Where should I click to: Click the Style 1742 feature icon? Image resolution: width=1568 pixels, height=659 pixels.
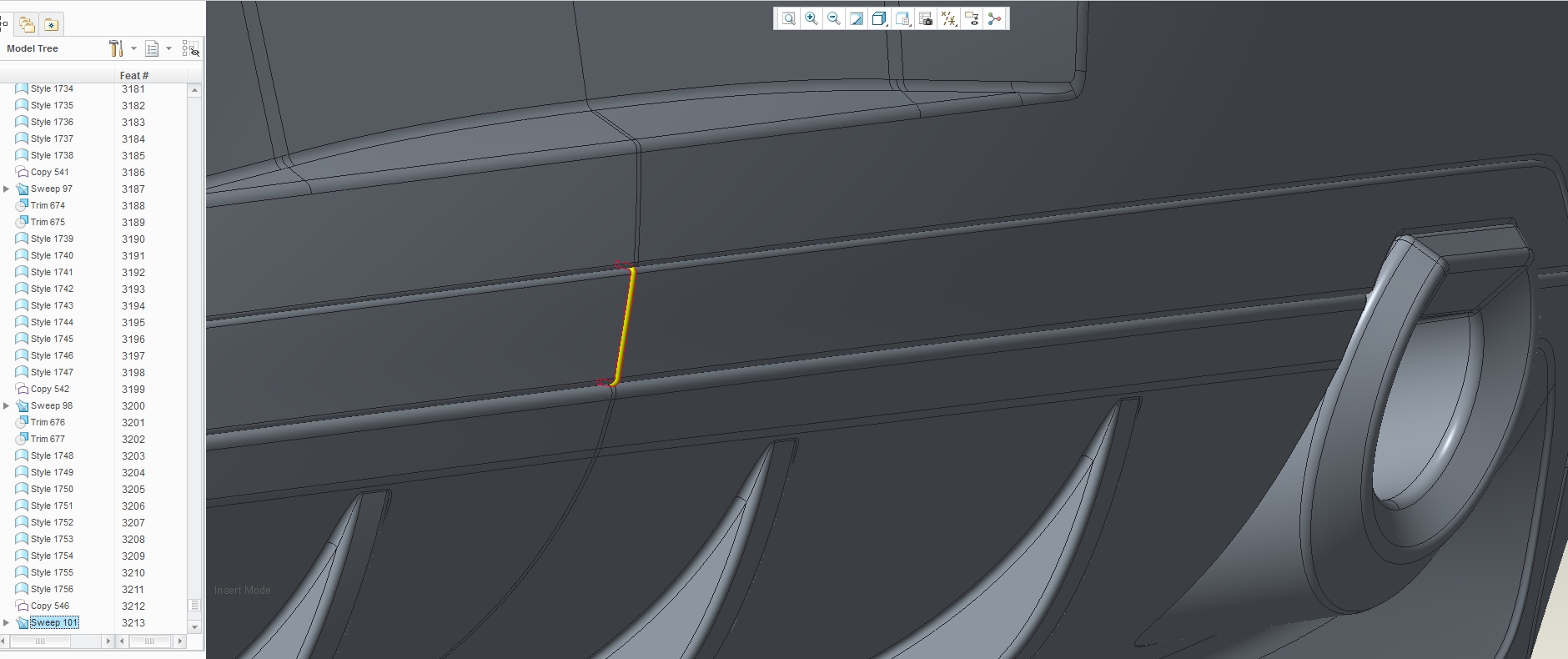22,289
